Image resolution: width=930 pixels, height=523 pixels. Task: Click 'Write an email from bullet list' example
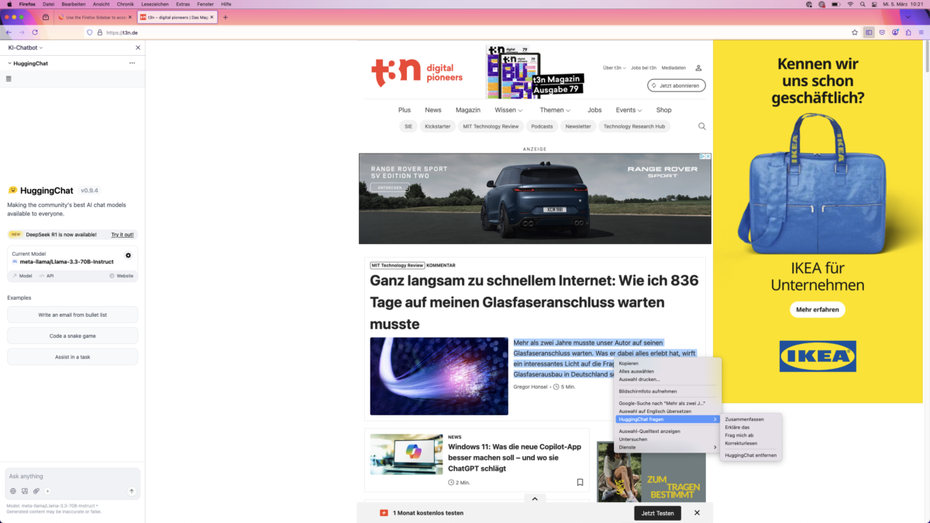point(72,315)
